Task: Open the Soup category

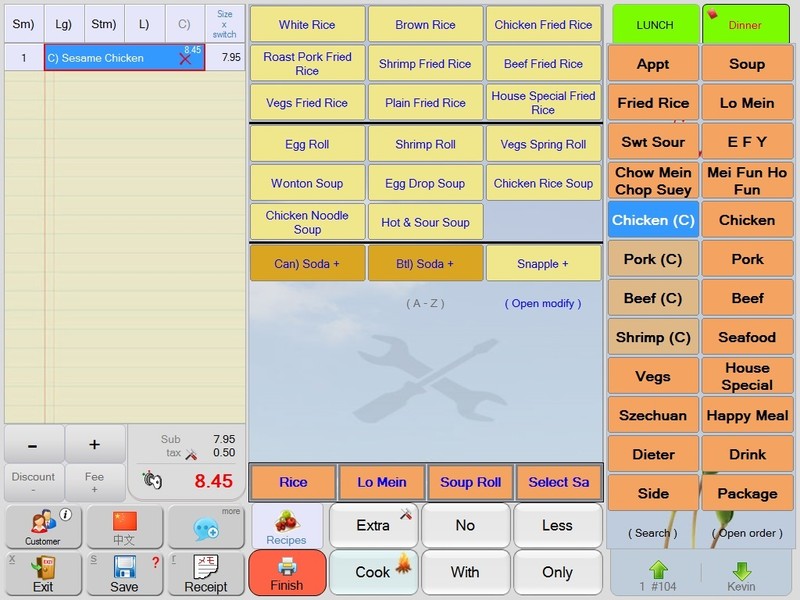Action: 747,64
